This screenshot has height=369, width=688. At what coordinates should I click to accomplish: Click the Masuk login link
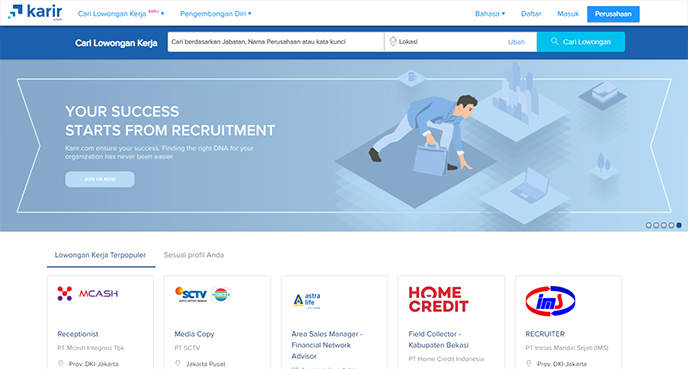point(568,14)
